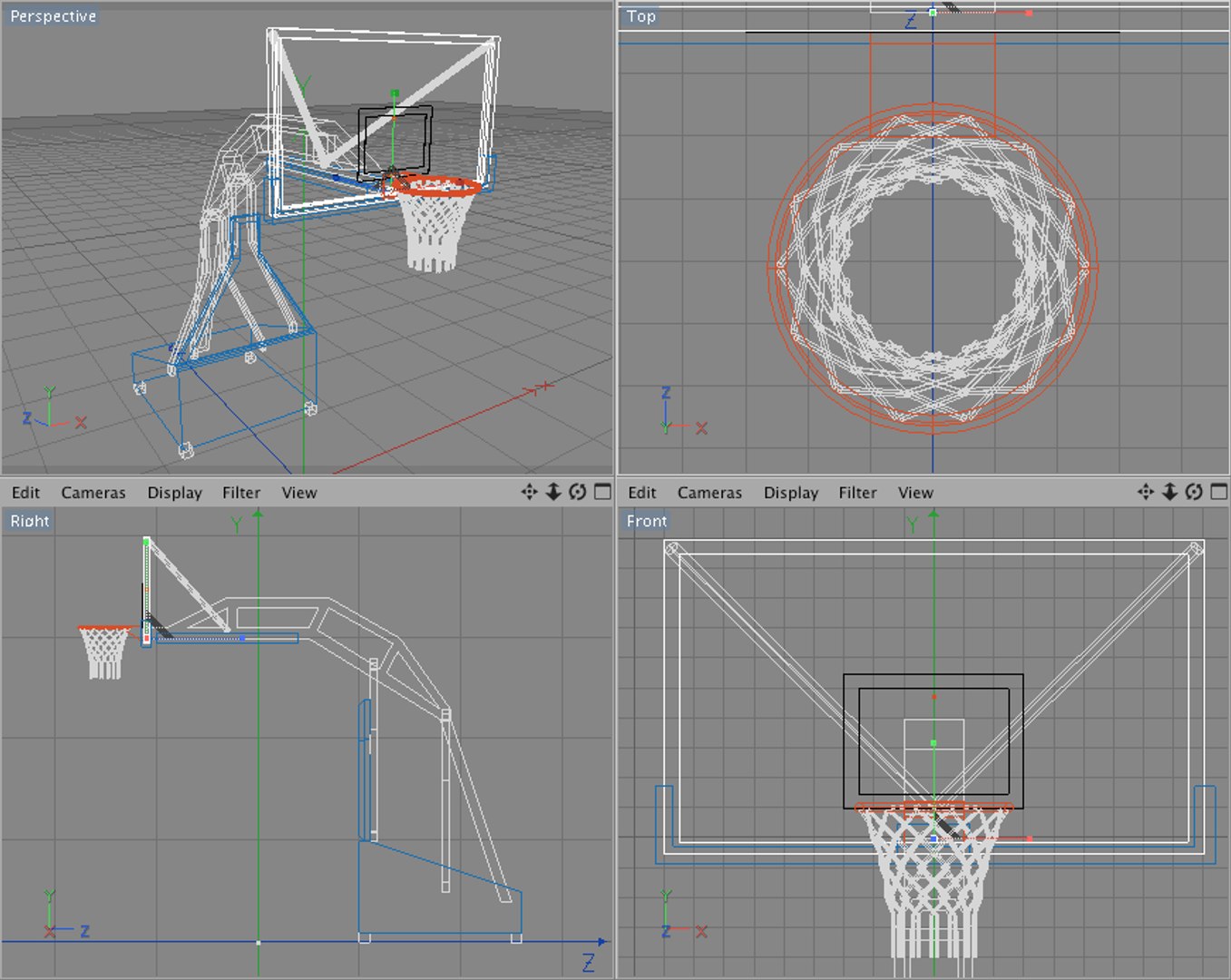Click the rotate camera icon in Right viewport
Viewport: 1231px width, 980px height.
click(x=578, y=492)
